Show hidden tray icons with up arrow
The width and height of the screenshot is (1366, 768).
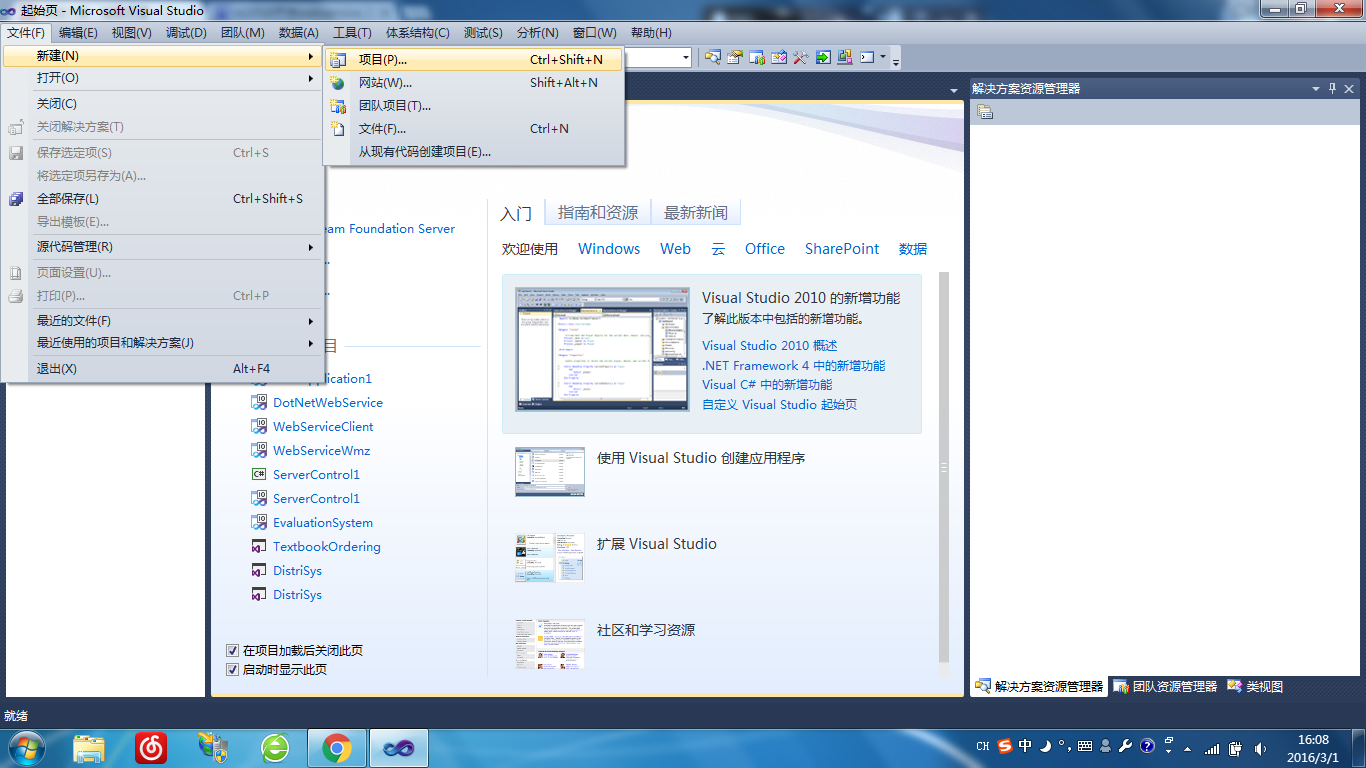[1189, 748]
